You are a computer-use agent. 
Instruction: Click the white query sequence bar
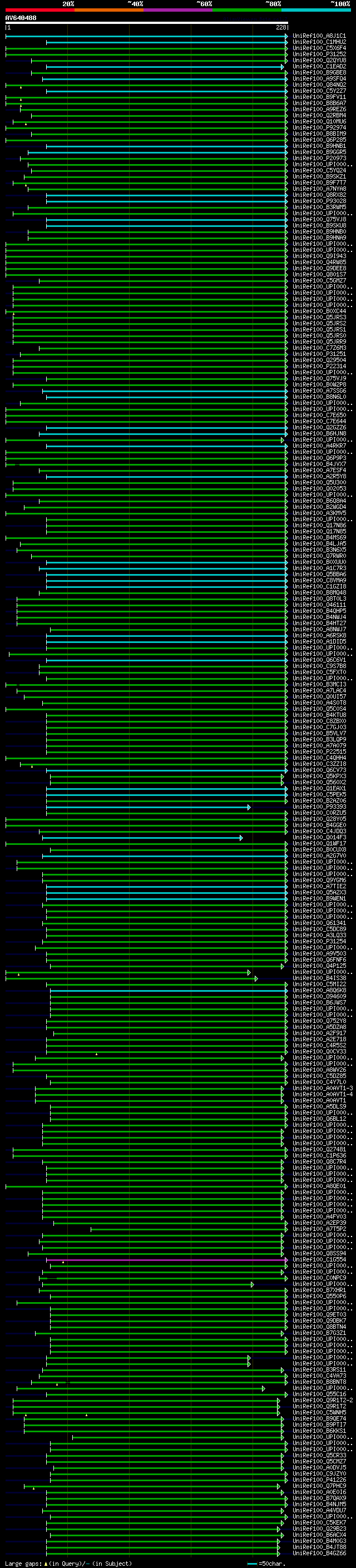pyautogui.click(x=147, y=22)
